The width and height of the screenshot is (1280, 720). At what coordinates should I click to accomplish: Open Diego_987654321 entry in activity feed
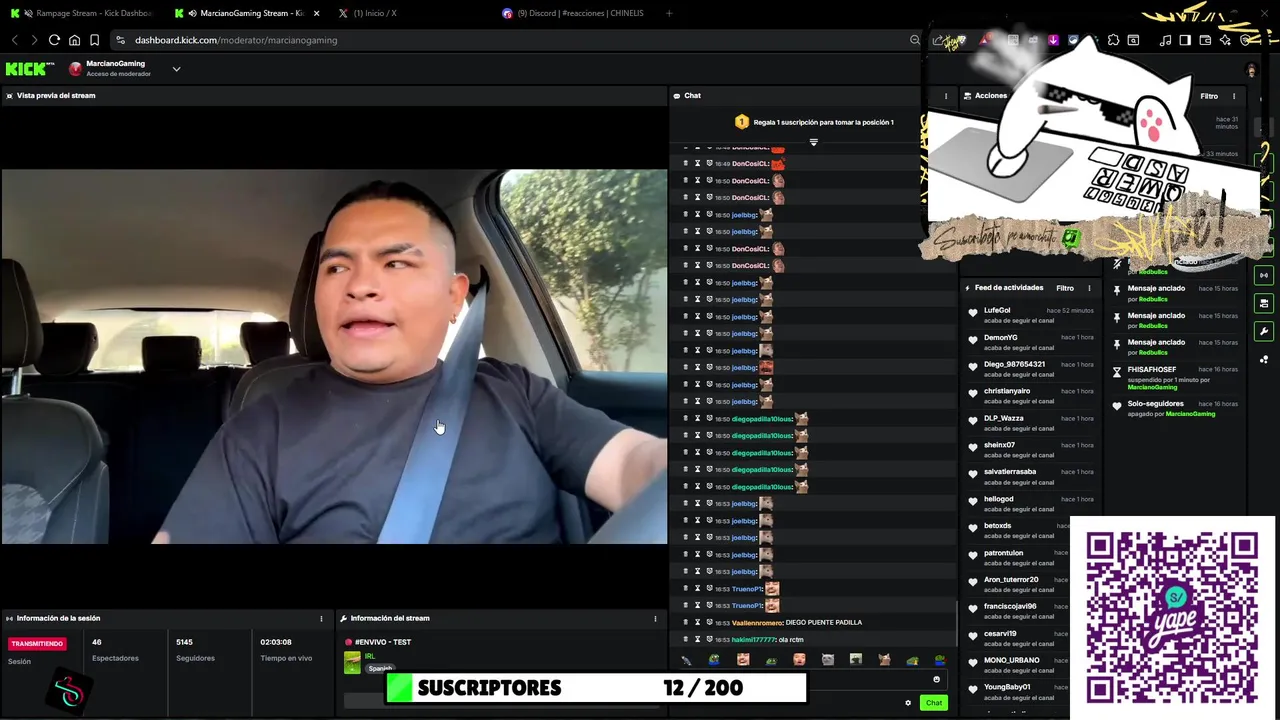pyautogui.click(x=1014, y=365)
